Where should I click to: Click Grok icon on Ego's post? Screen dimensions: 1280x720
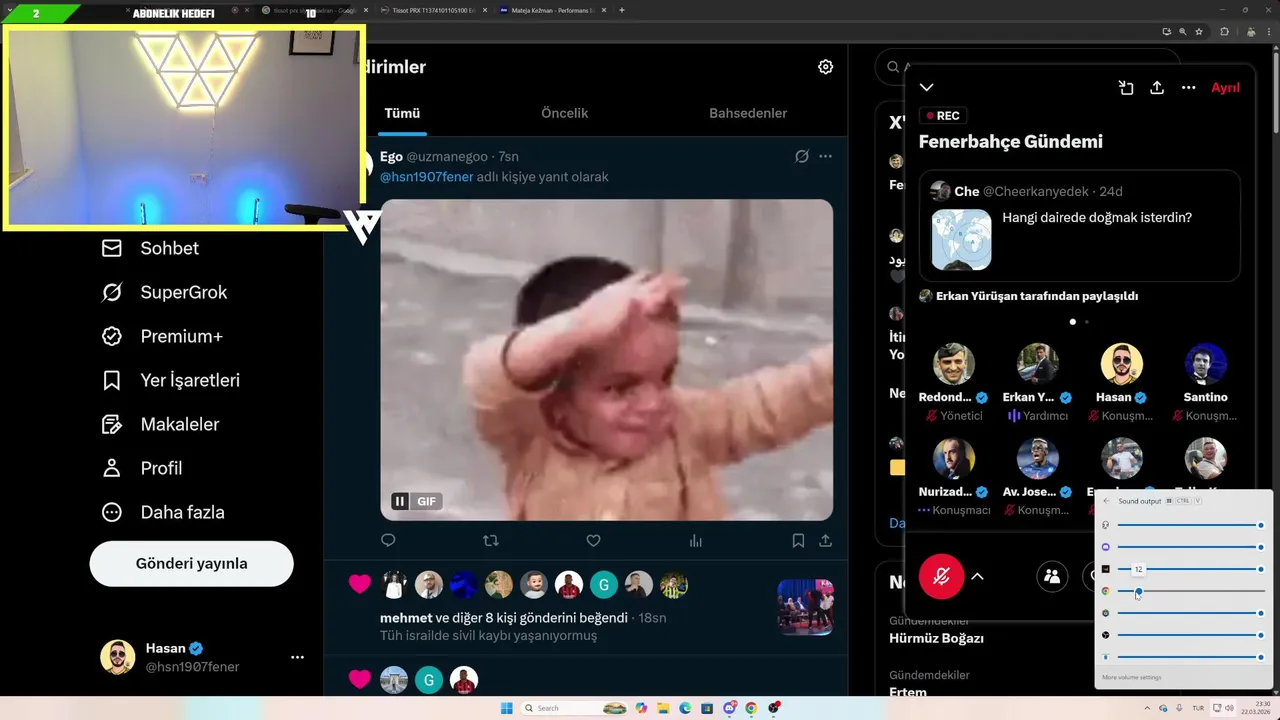point(801,156)
